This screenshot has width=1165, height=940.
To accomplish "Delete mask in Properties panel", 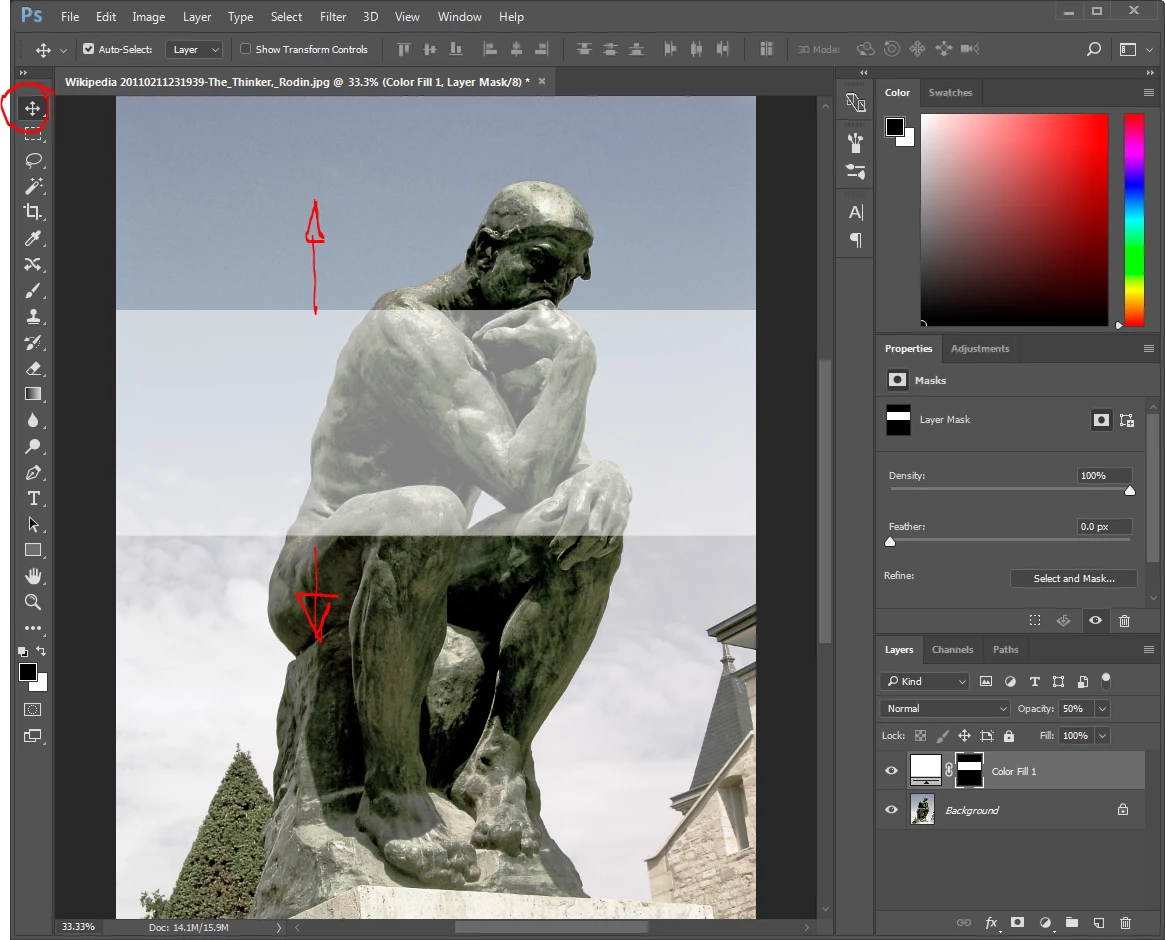I will (1124, 620).
